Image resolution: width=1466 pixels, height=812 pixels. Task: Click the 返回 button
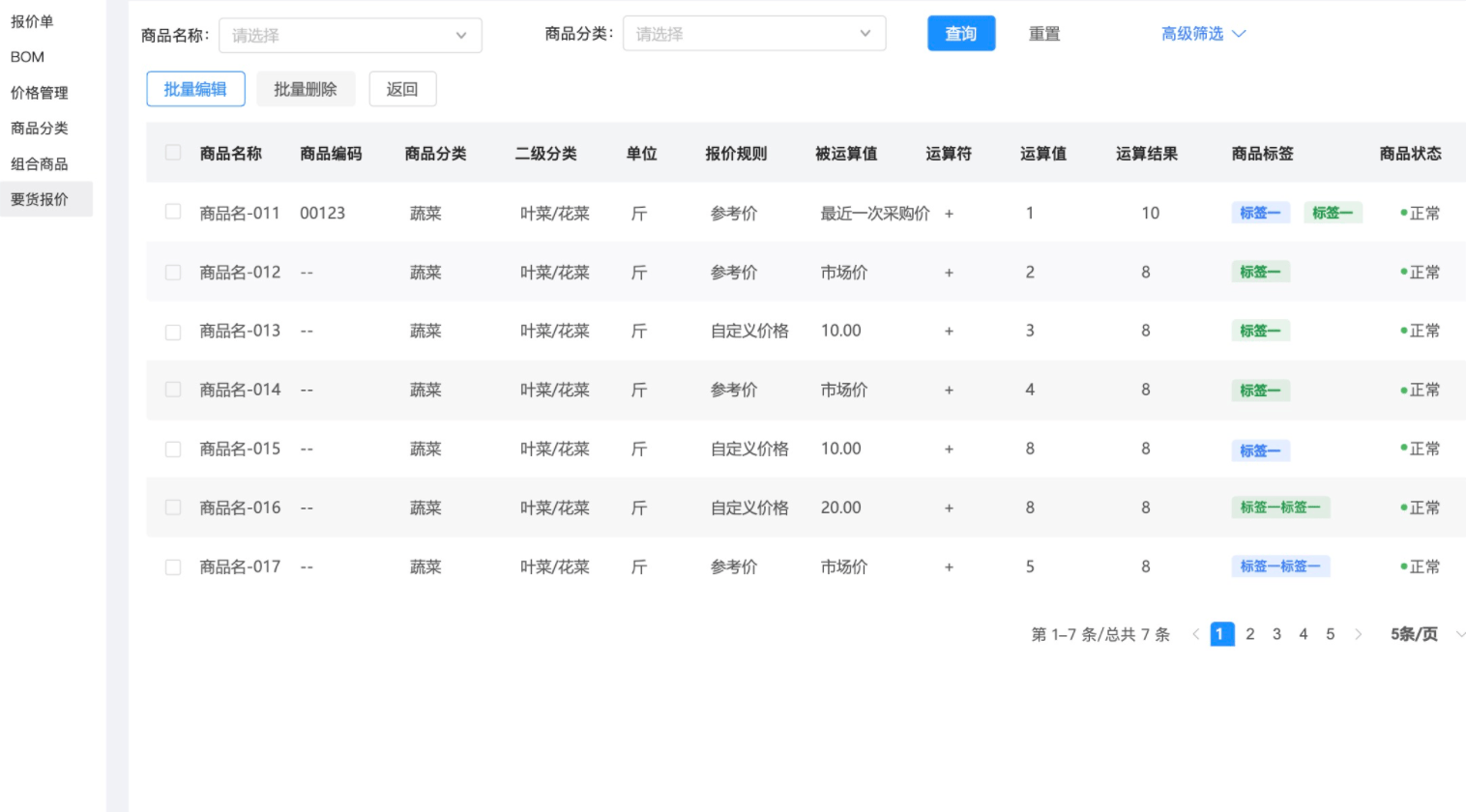[x=402, y=89]
